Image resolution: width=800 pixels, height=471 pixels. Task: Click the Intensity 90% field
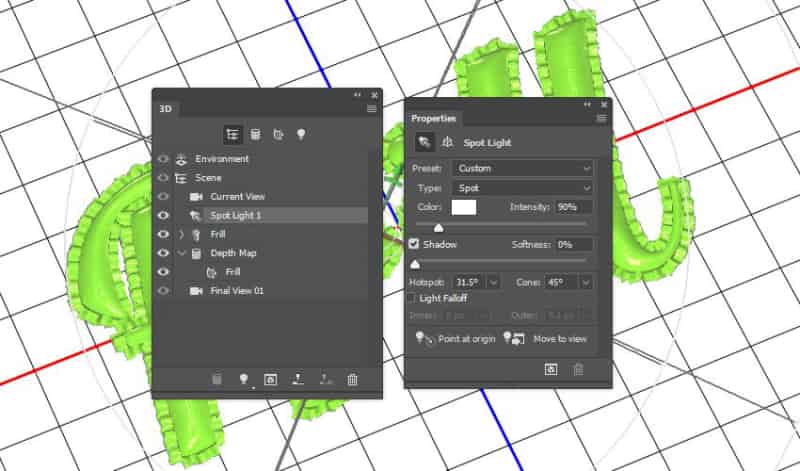[x=573, y=207]
